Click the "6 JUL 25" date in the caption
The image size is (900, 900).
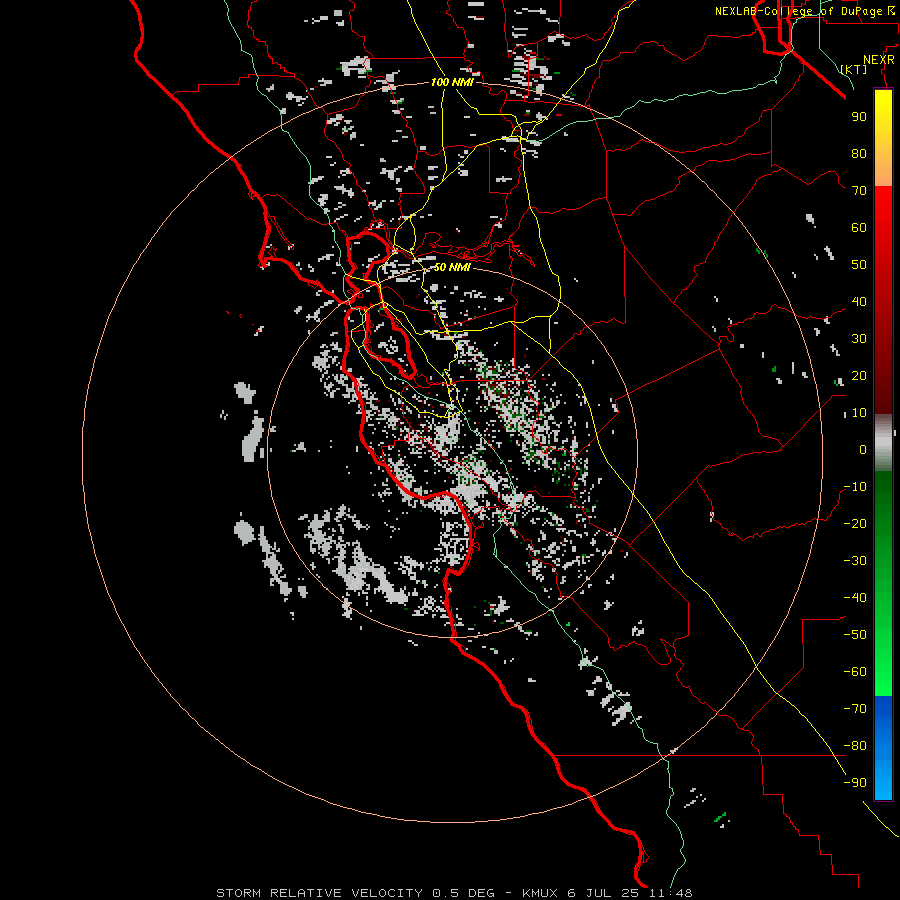click(604, 893)
